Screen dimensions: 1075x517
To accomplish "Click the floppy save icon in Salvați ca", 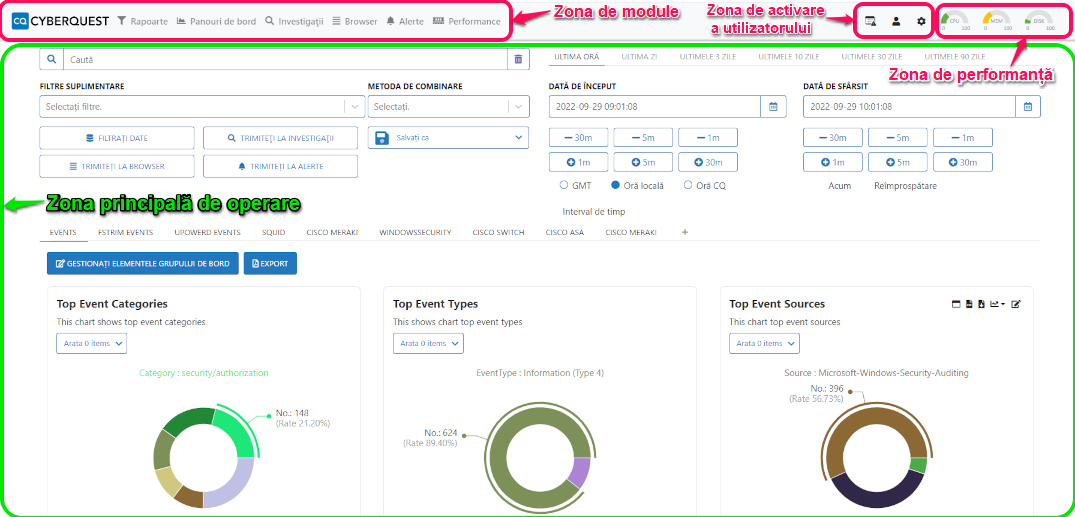I will pyautogui.click(x=383, y=138).
